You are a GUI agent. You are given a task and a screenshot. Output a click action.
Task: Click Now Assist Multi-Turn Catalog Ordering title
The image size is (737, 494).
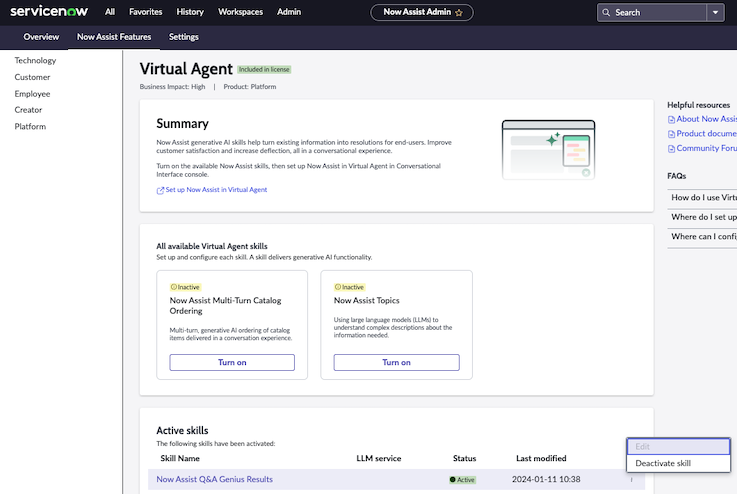(x=226, y=306)
